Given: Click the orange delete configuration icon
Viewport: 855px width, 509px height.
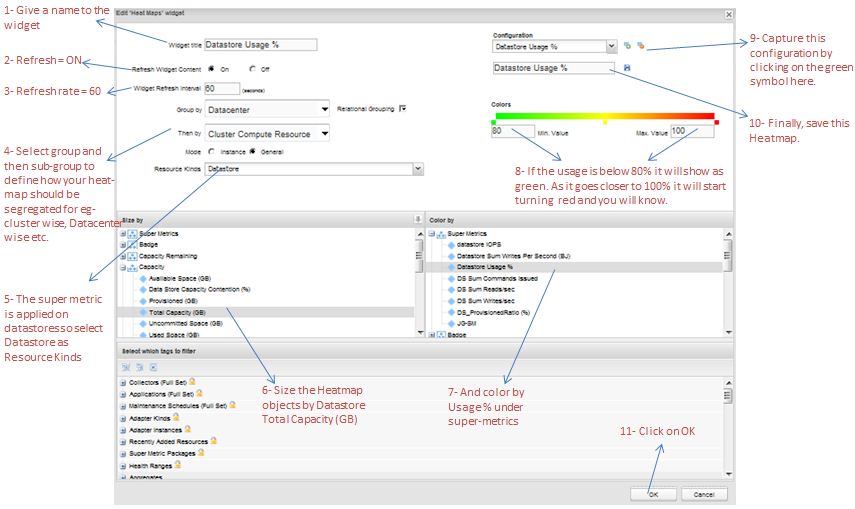Looking at the screenshot, I should point(640,46).
